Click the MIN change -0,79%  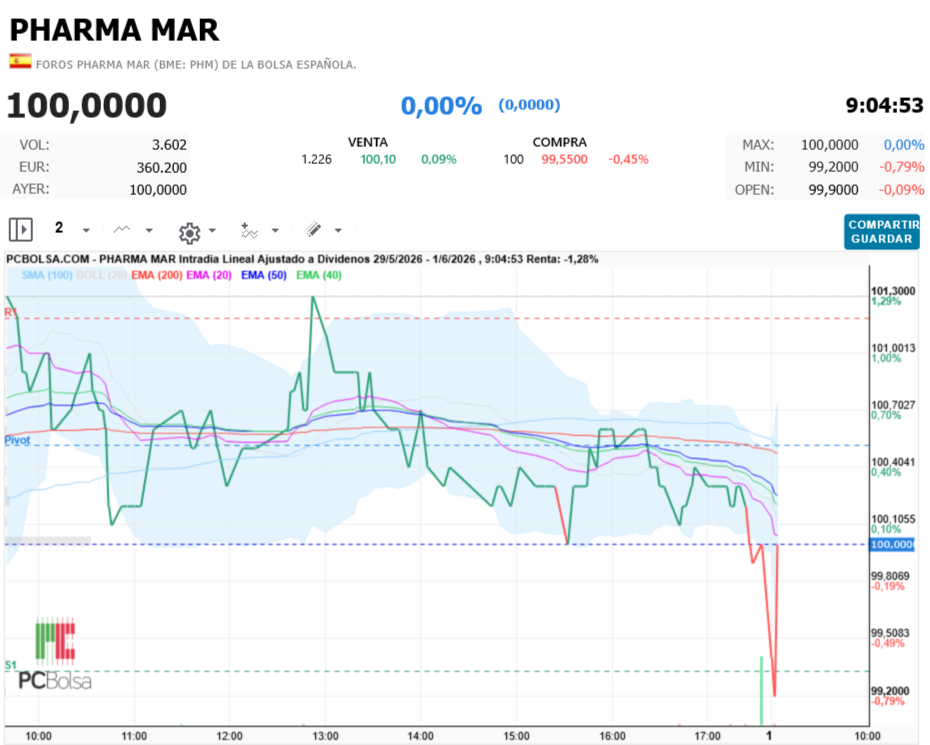click(902, 167)
